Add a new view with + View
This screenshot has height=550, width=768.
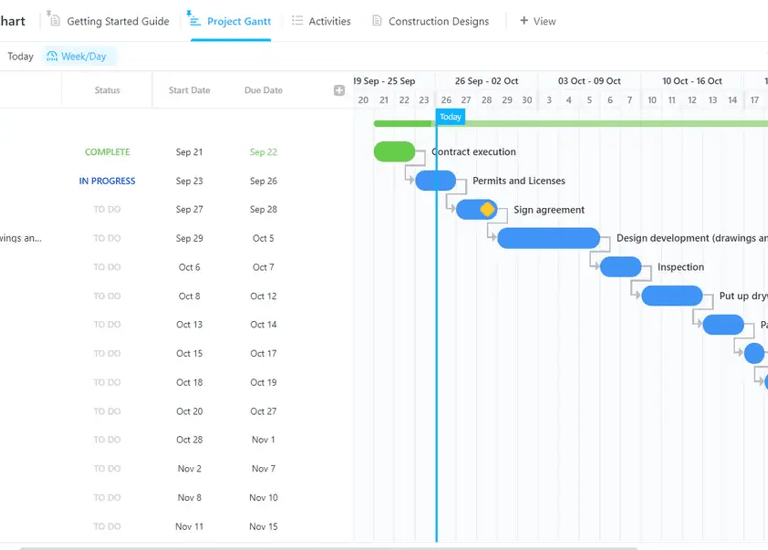click(538, 21)
